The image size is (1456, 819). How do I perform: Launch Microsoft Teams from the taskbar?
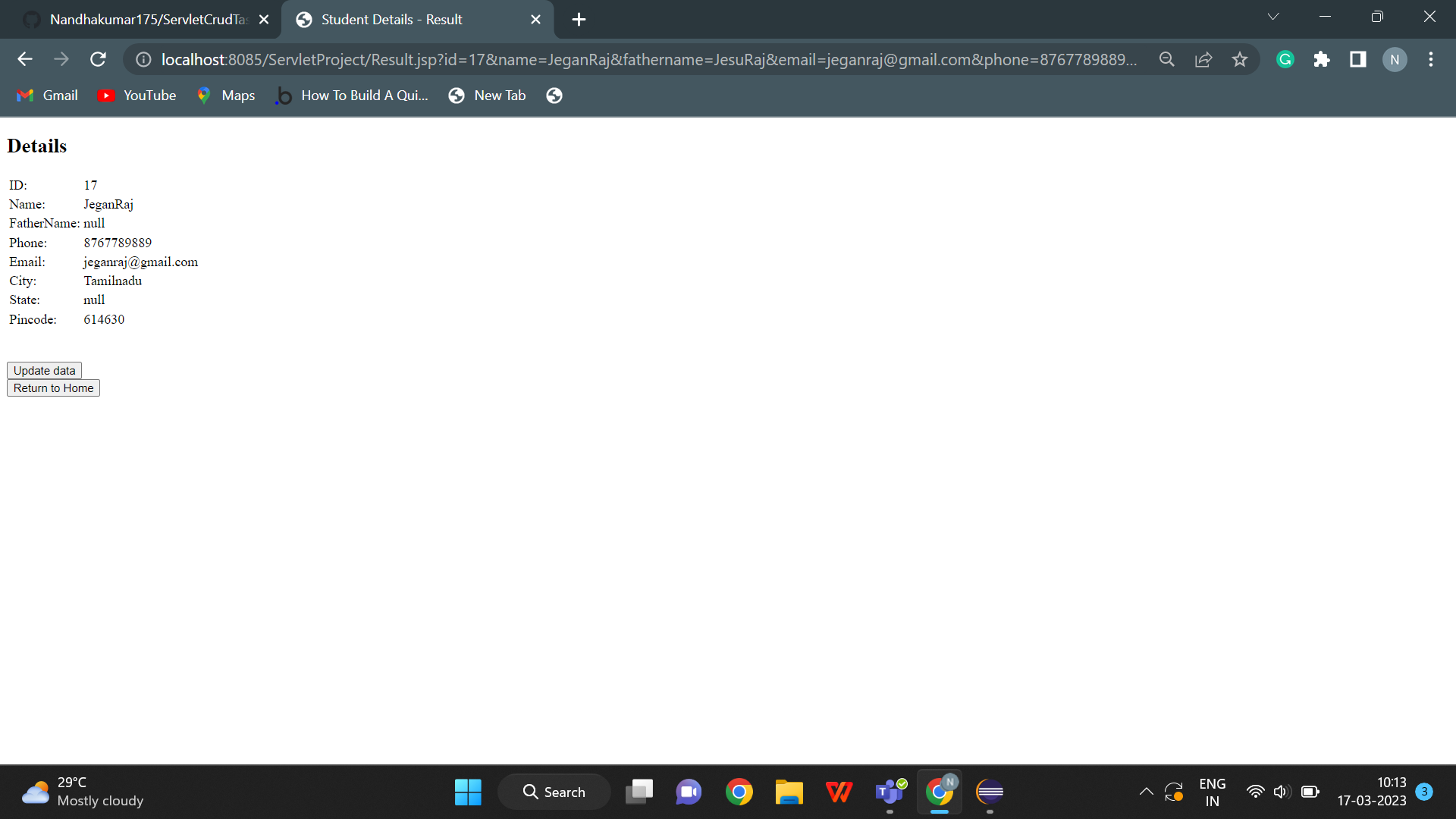coord(889,792)
